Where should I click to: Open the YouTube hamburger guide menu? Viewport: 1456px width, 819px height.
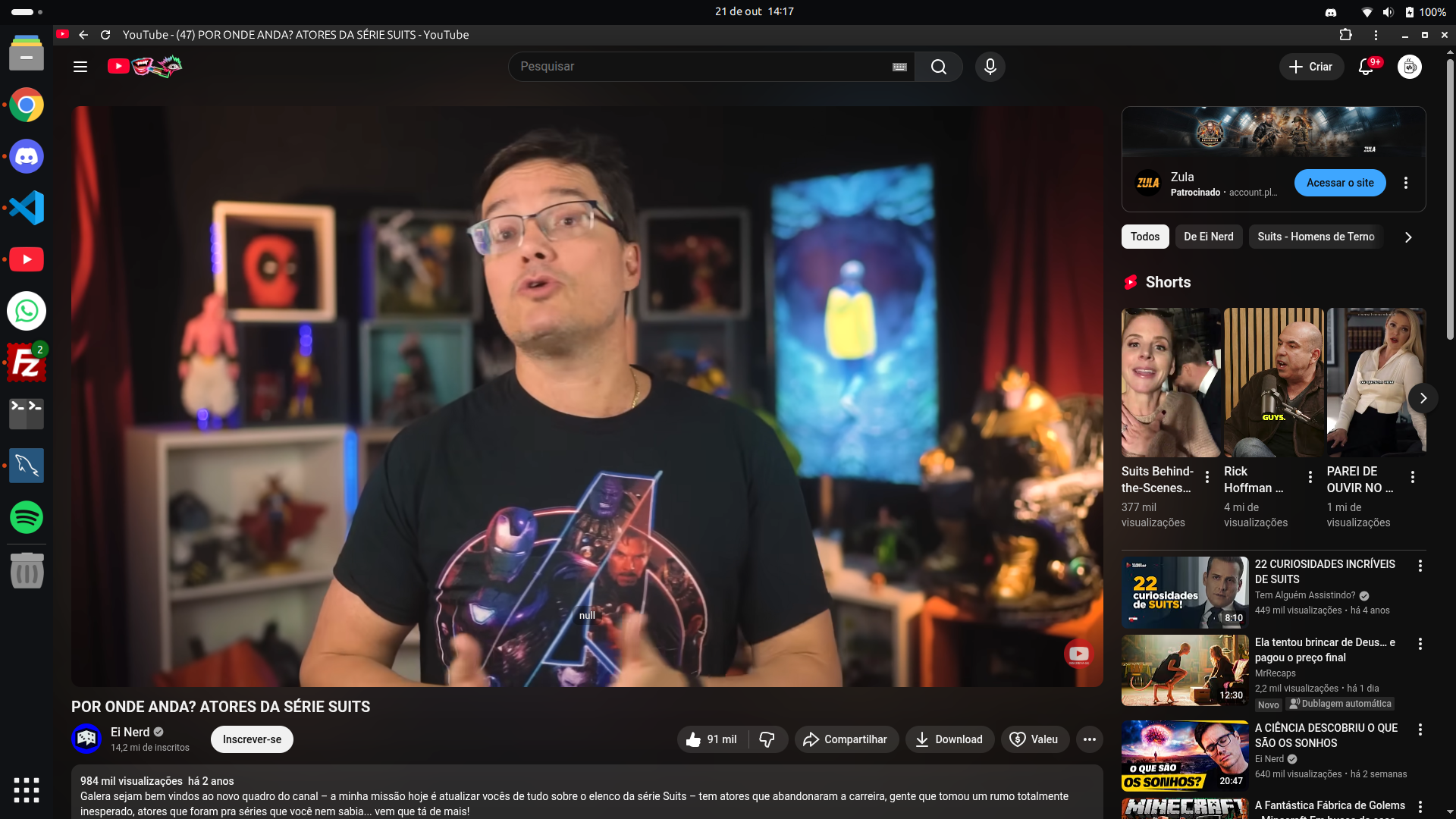pos(80,67)
